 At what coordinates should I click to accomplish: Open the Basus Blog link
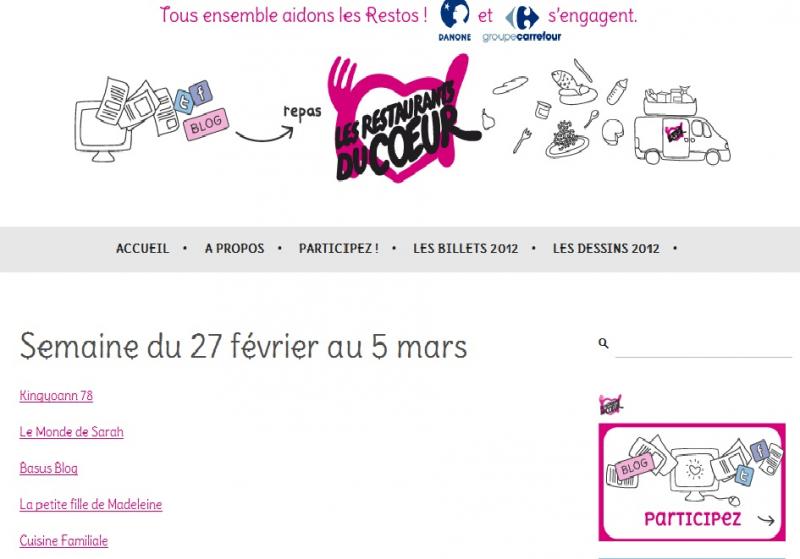coord(48,468)
